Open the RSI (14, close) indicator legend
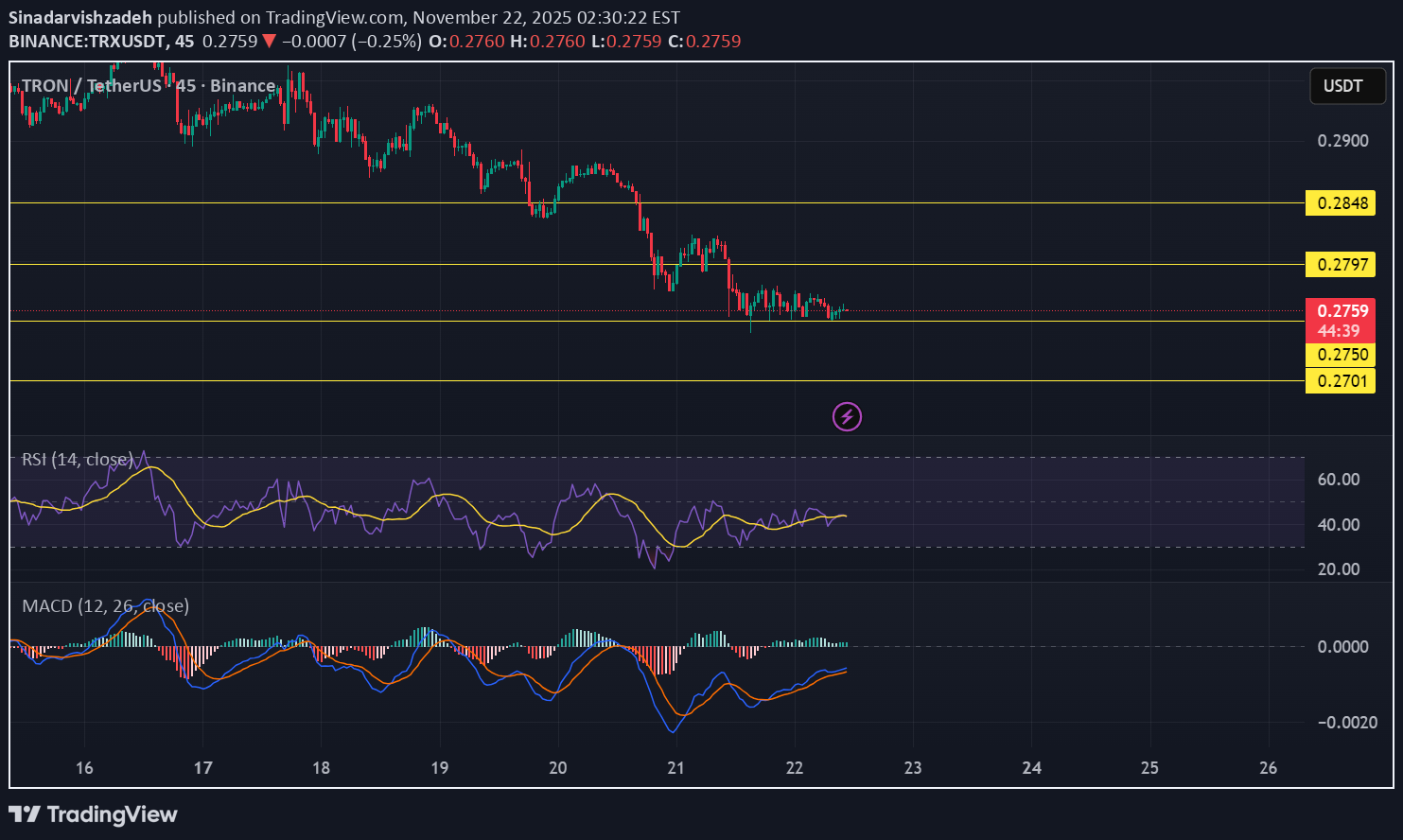This screenshot has width=1403, height=840. pyautogui.click(x=78, y=460)
